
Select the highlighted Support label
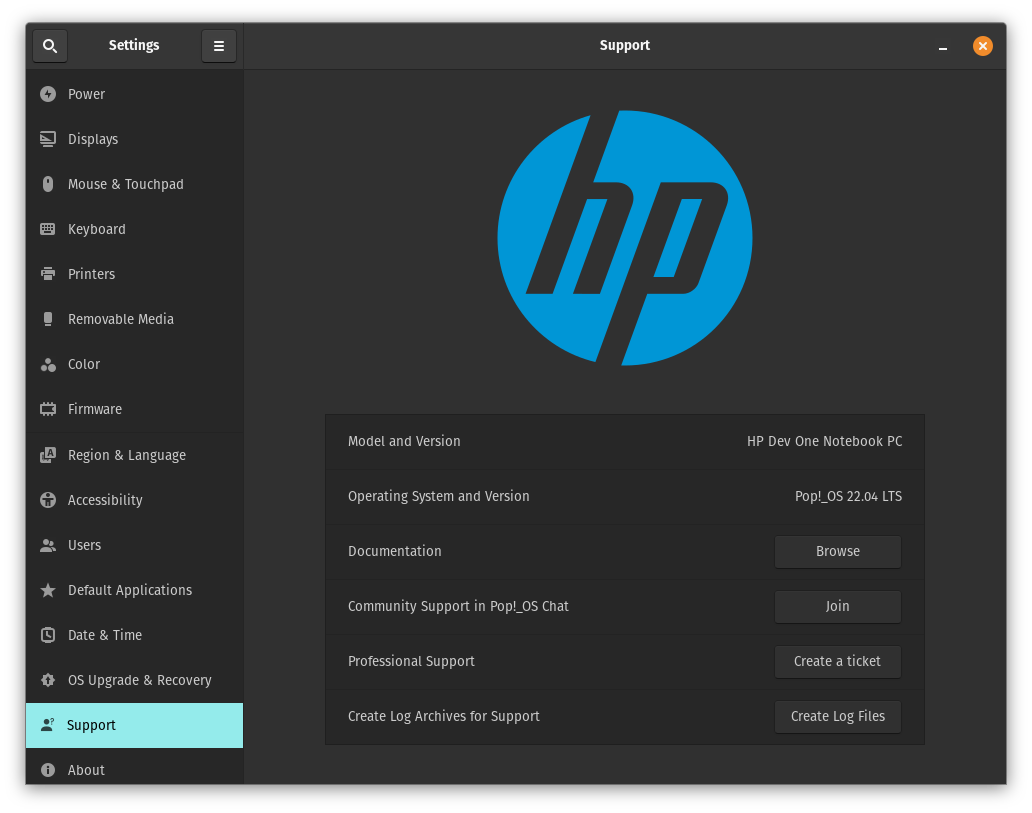click(x=91, y=725)
